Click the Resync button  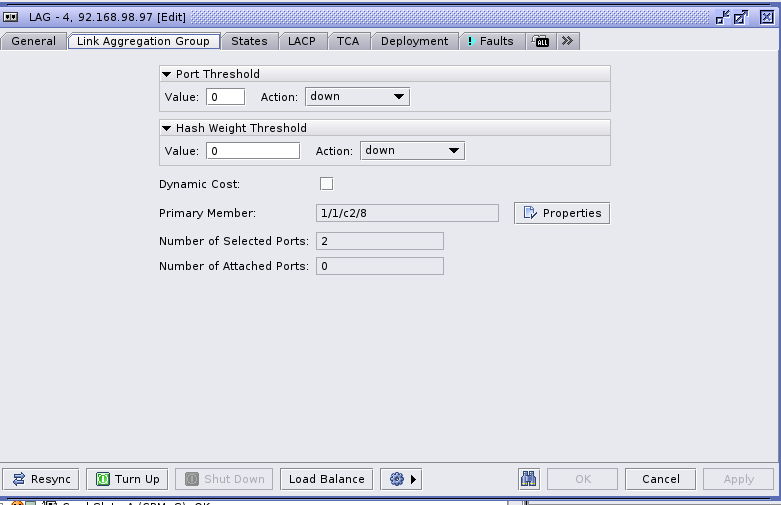41,479
